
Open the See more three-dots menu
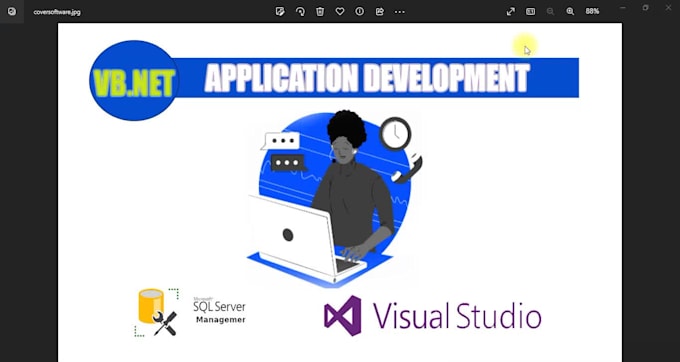coord(399,12)
